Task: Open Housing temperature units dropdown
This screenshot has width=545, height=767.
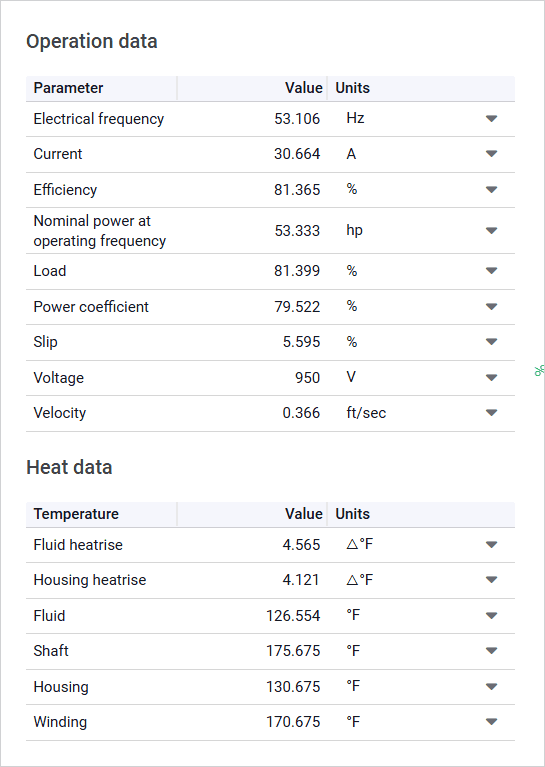Action: tap(491, 686)
